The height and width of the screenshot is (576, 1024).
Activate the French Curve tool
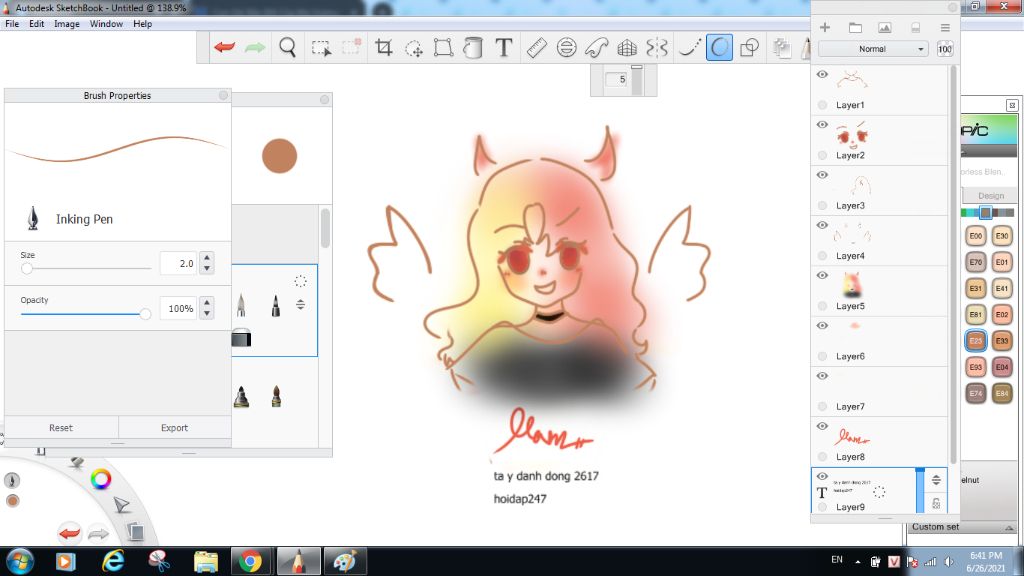(596, 47)
